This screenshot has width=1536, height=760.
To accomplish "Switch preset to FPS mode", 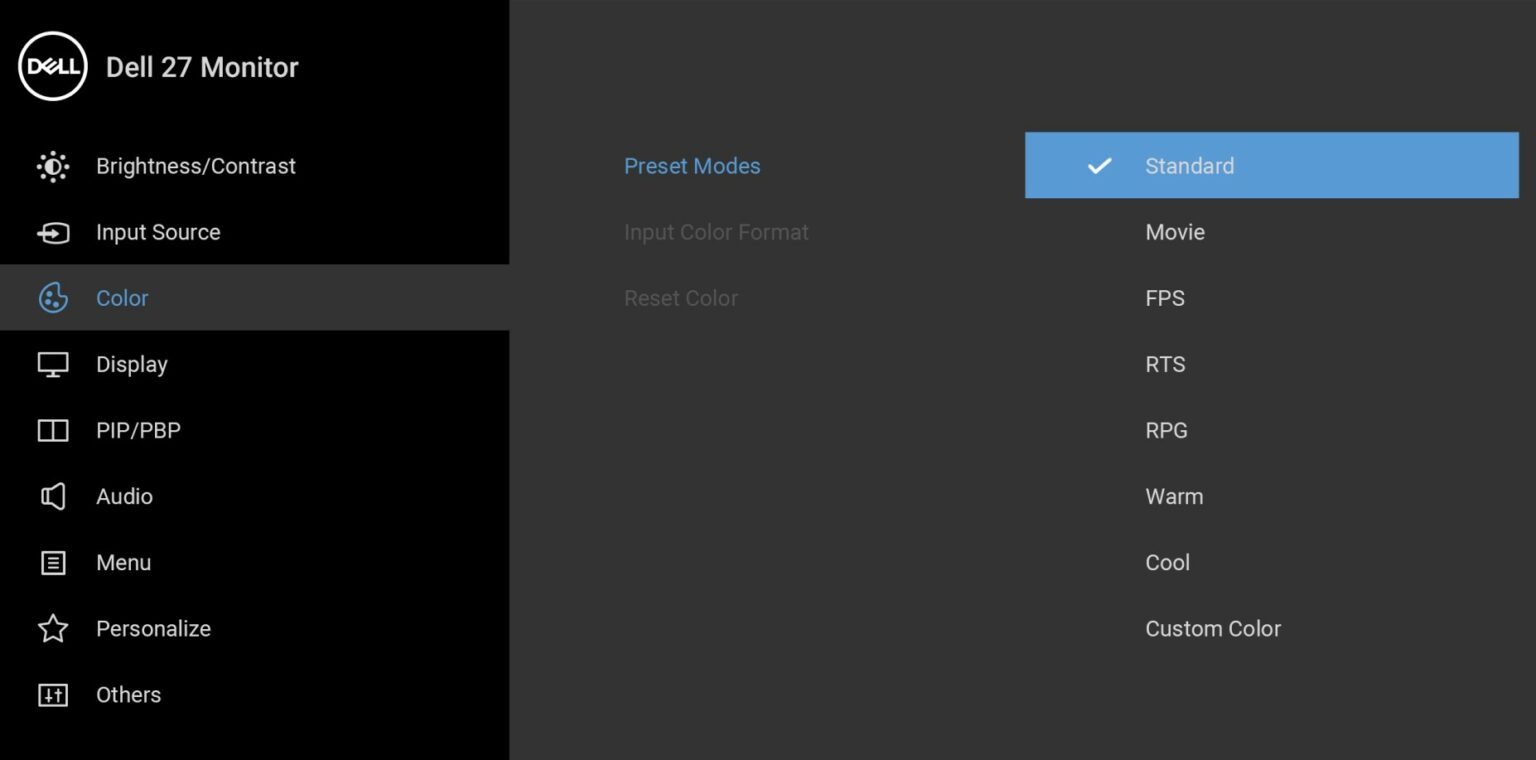I will coord(1165,298).
